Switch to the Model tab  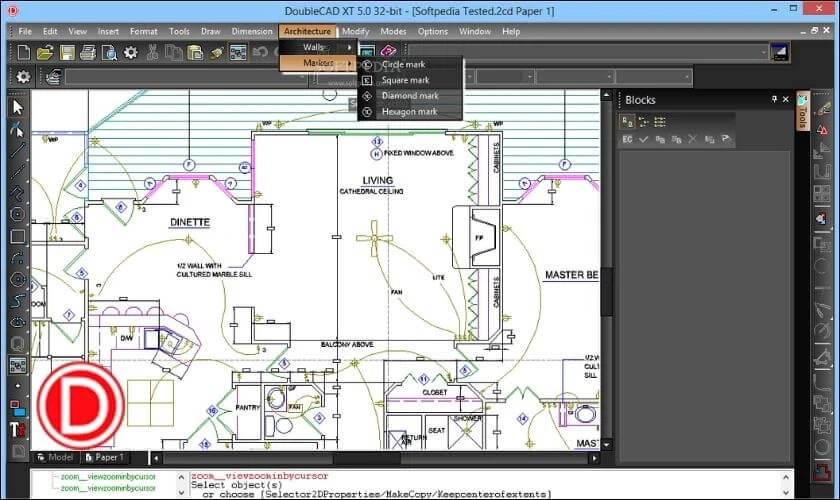[56, 457]
